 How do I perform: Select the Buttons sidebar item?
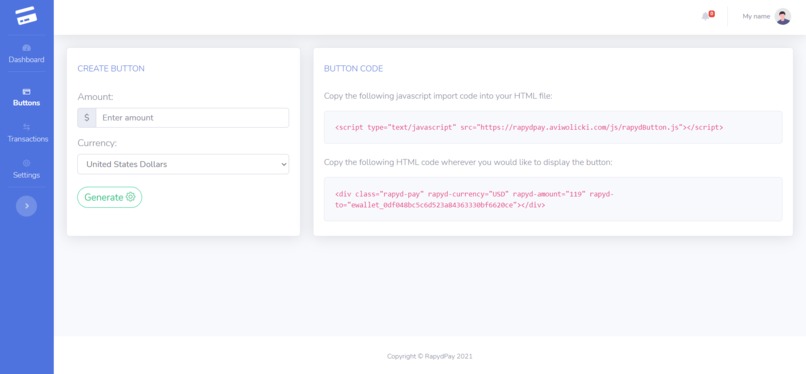tap(26, 97)
